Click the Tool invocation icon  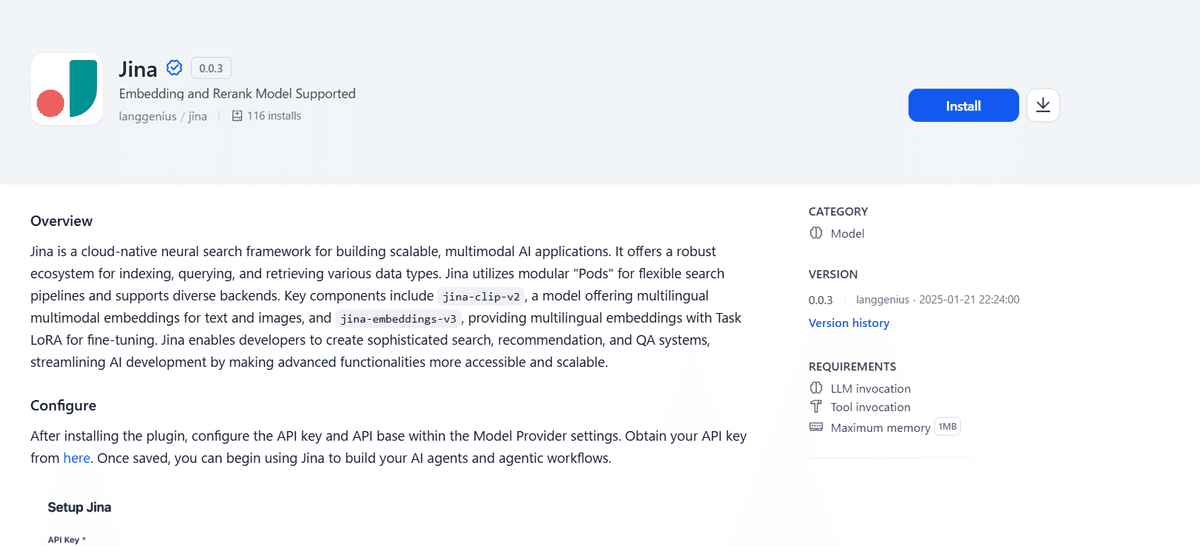click(816, 407)
